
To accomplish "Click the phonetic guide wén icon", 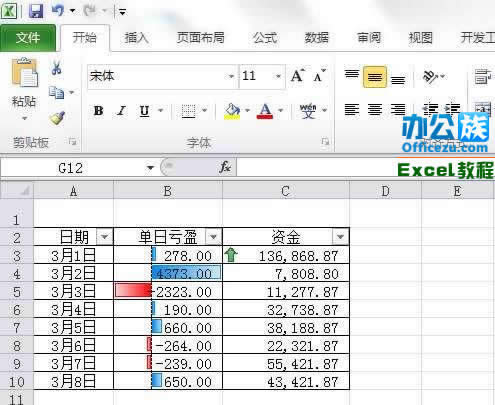I will click(308, 111).
